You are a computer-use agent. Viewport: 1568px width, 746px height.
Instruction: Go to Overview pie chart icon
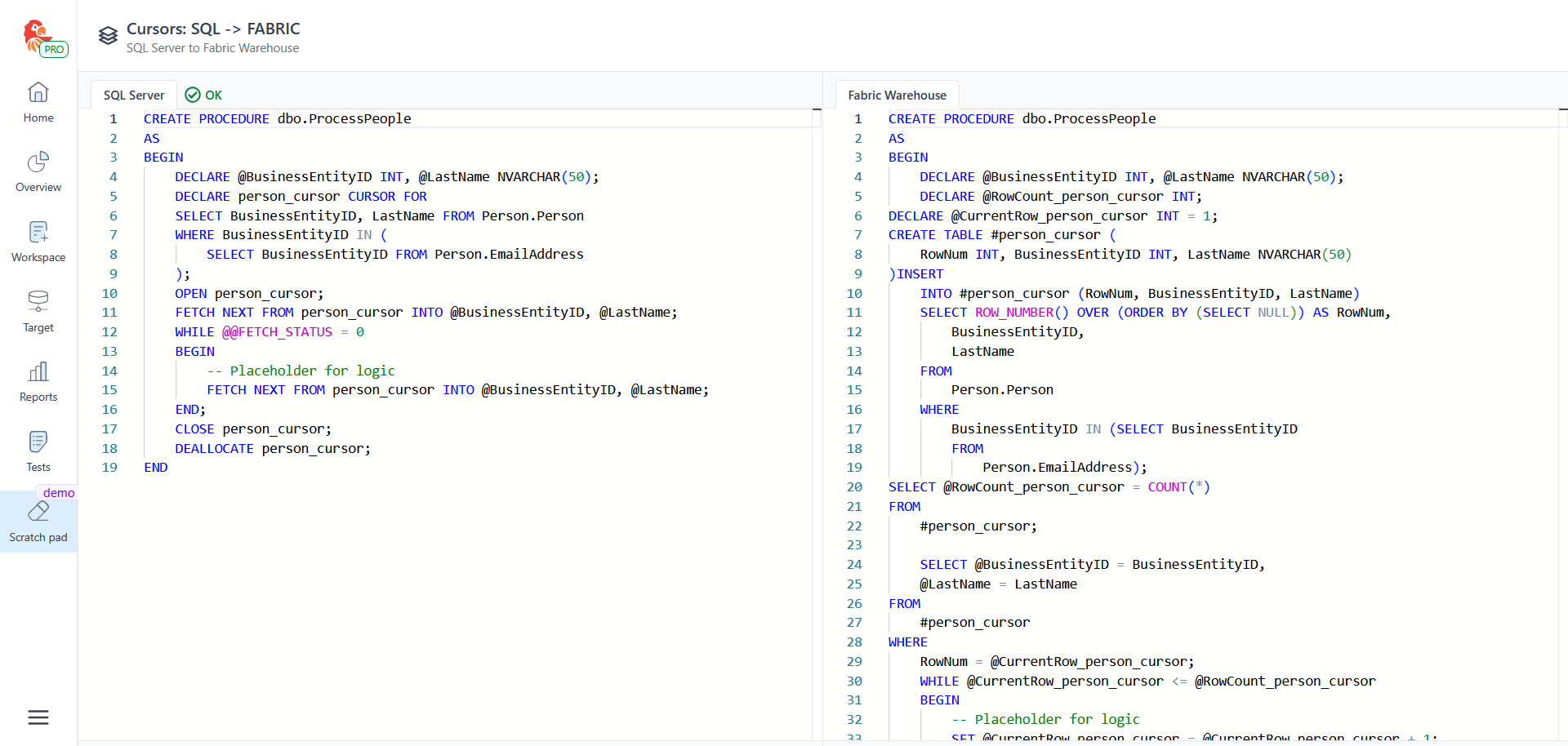38,162
